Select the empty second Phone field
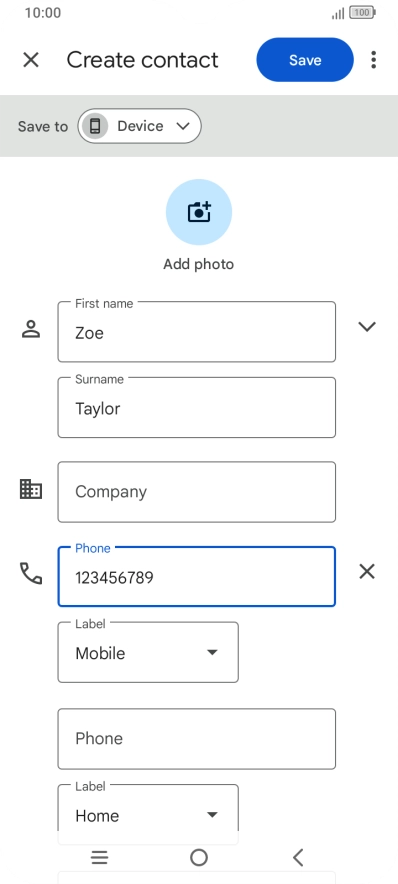398x884 pixels. [x=197, y=739]
